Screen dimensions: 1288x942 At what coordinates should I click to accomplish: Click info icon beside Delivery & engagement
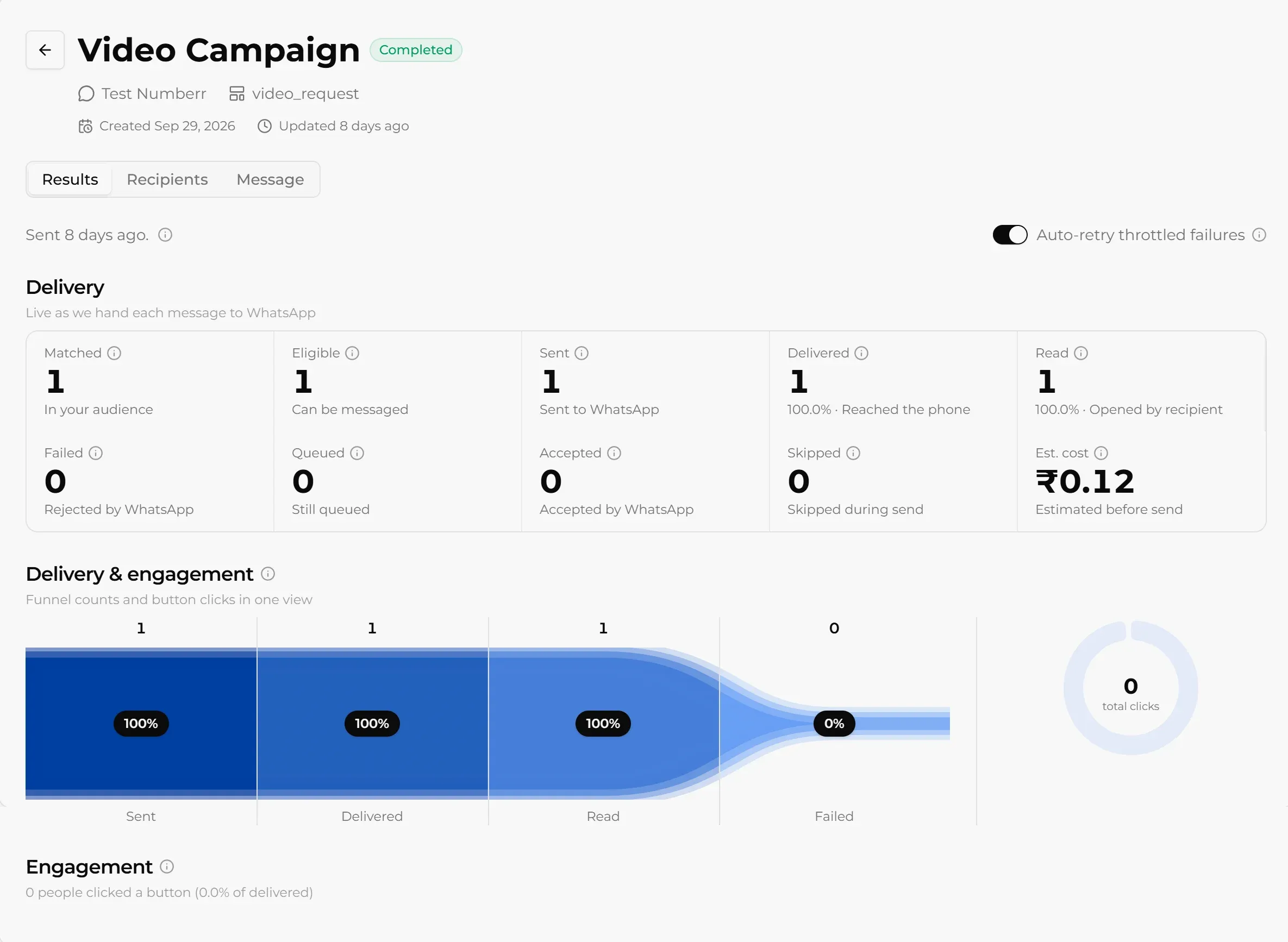pos(268,574)
